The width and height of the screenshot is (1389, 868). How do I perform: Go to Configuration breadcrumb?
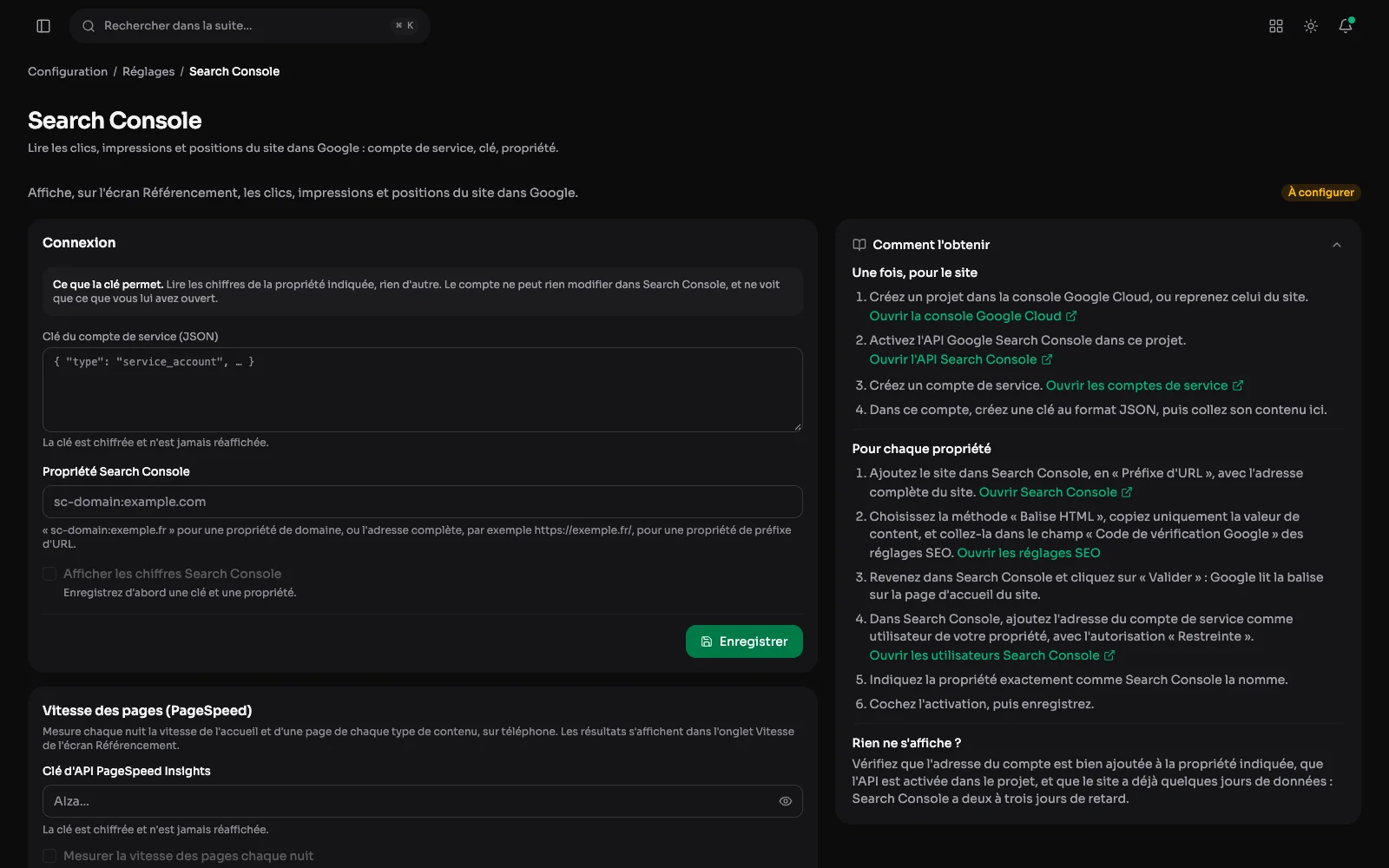68,71
